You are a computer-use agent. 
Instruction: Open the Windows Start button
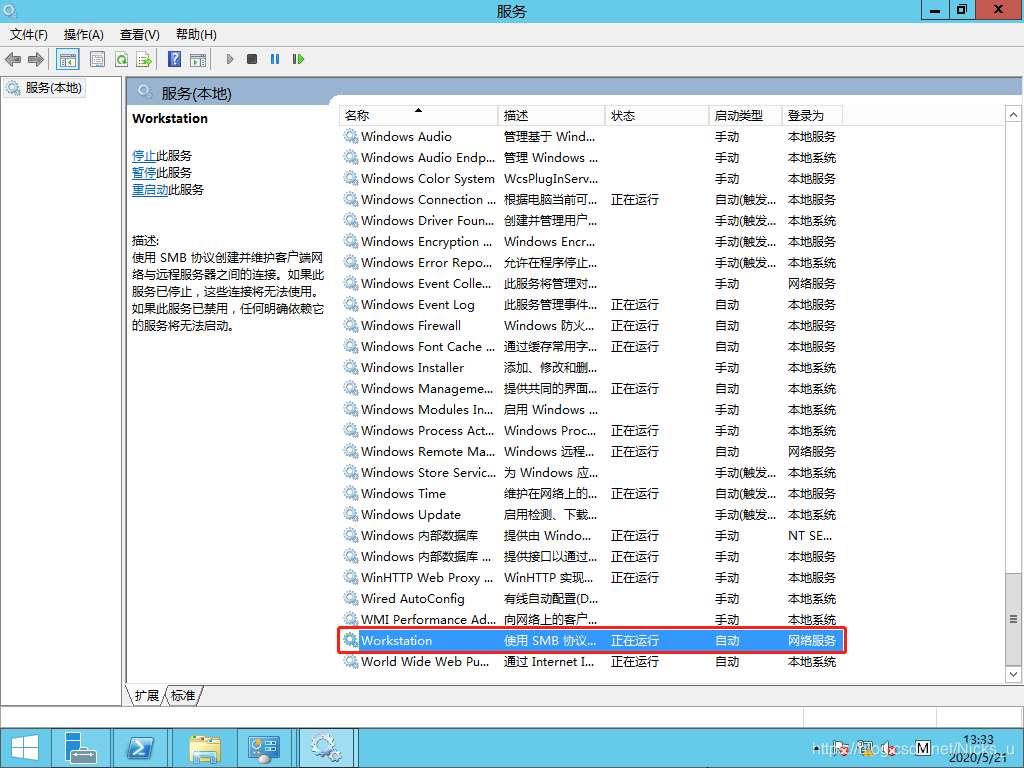24,748
